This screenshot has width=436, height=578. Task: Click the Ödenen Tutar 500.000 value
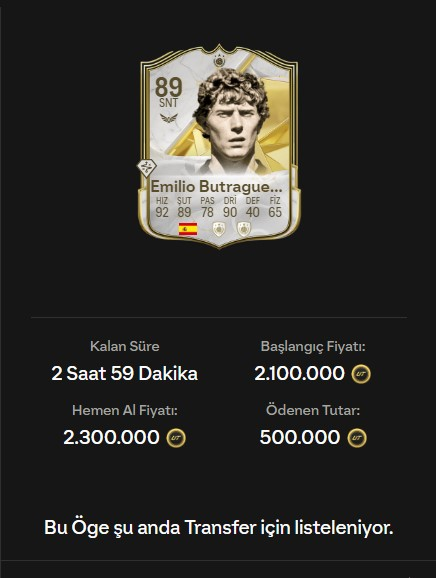[x=300, y=438]
